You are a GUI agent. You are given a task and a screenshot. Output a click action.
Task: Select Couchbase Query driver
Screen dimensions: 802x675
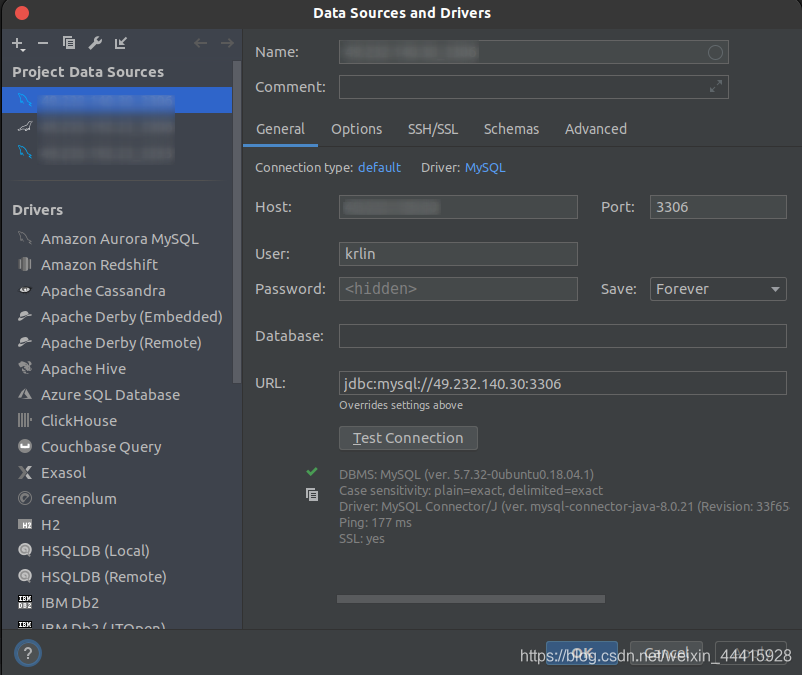tap(101, 447)
